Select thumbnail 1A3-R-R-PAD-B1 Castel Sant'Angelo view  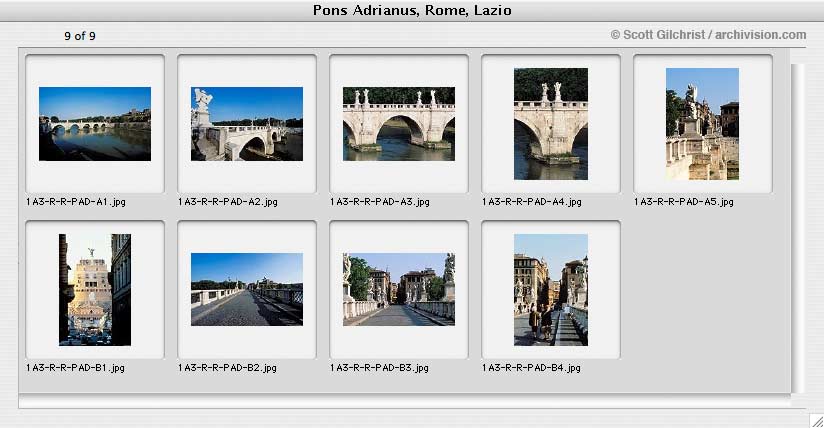click(95, 290)
